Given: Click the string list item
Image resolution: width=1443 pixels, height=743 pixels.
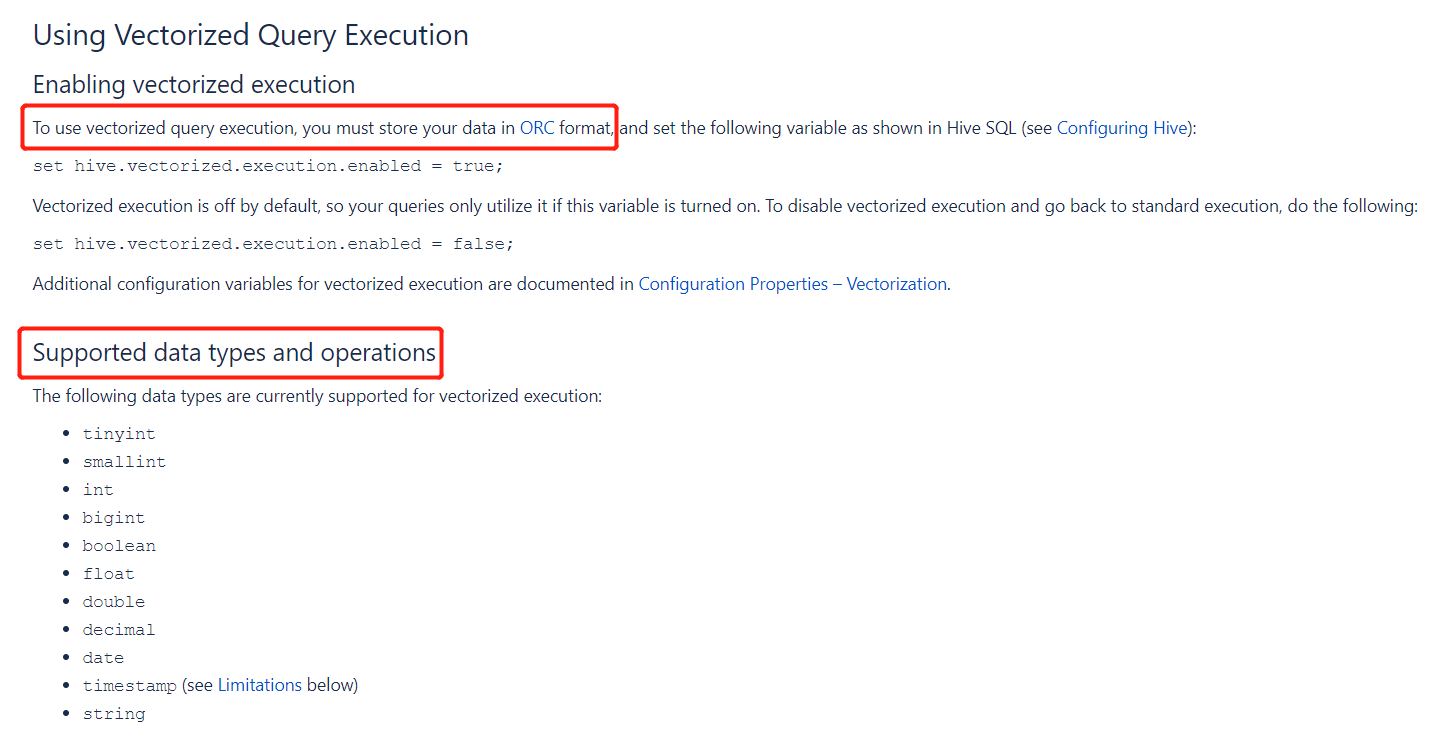Looking at the screenshot, I should [x=113, y=714].
